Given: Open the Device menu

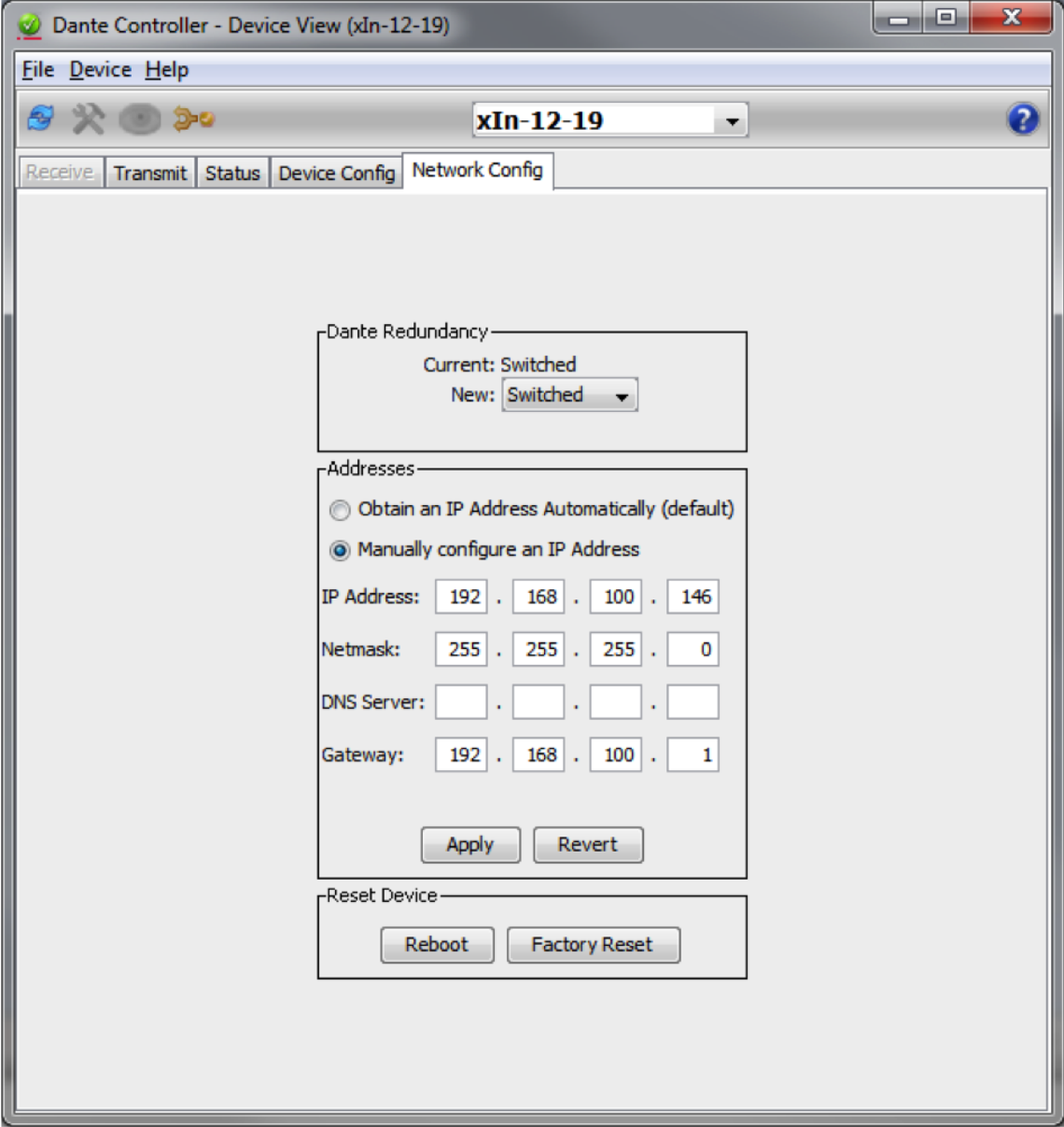Looking at the screenshot, I should 100,70.
